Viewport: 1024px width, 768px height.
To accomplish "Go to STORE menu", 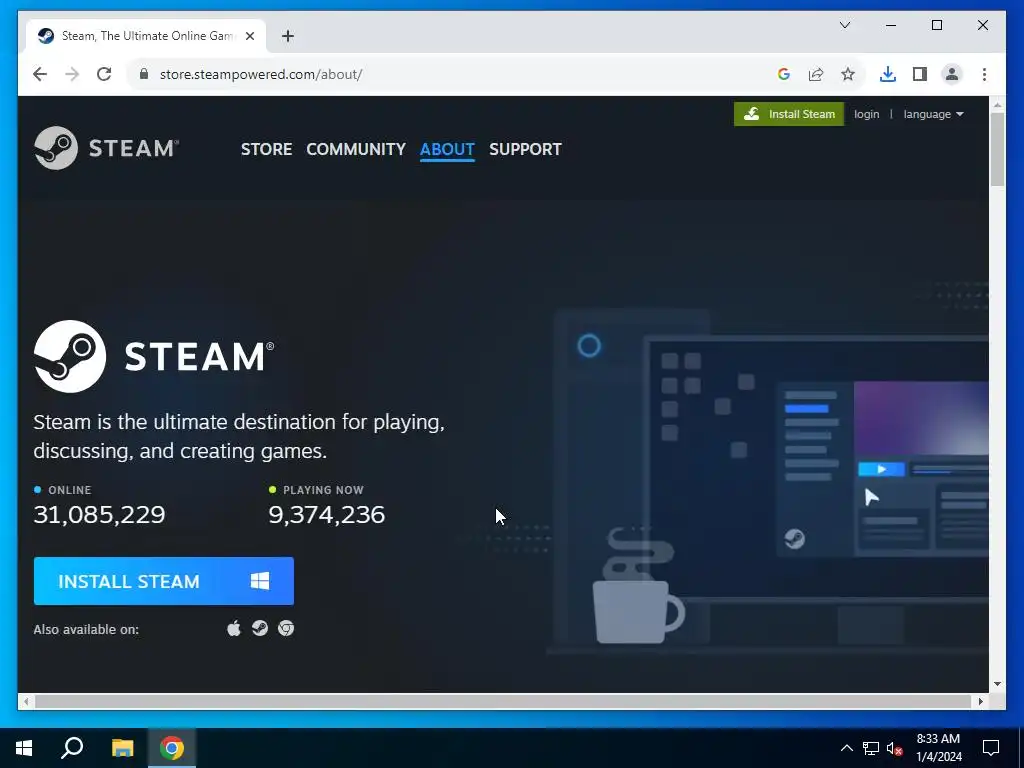I will coord(266,149).
